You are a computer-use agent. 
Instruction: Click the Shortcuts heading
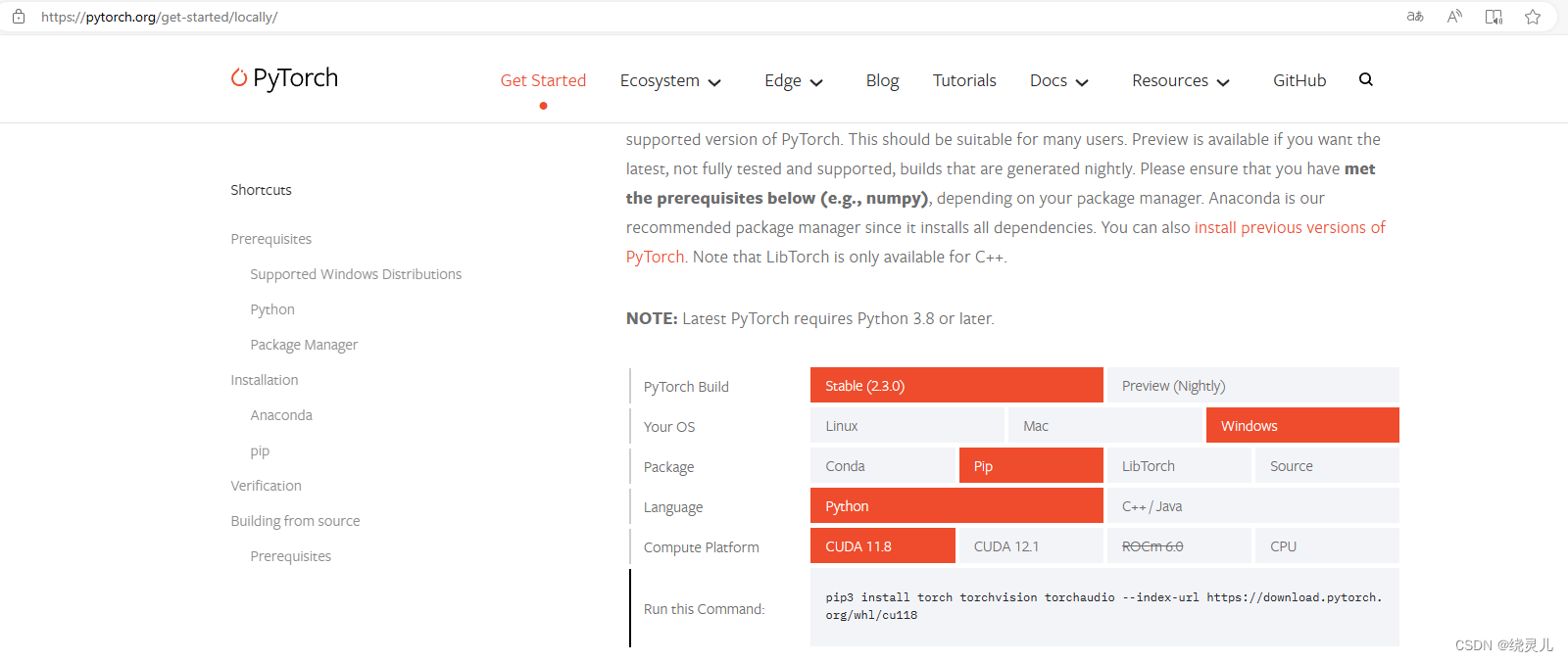click(x=261, y=190)
